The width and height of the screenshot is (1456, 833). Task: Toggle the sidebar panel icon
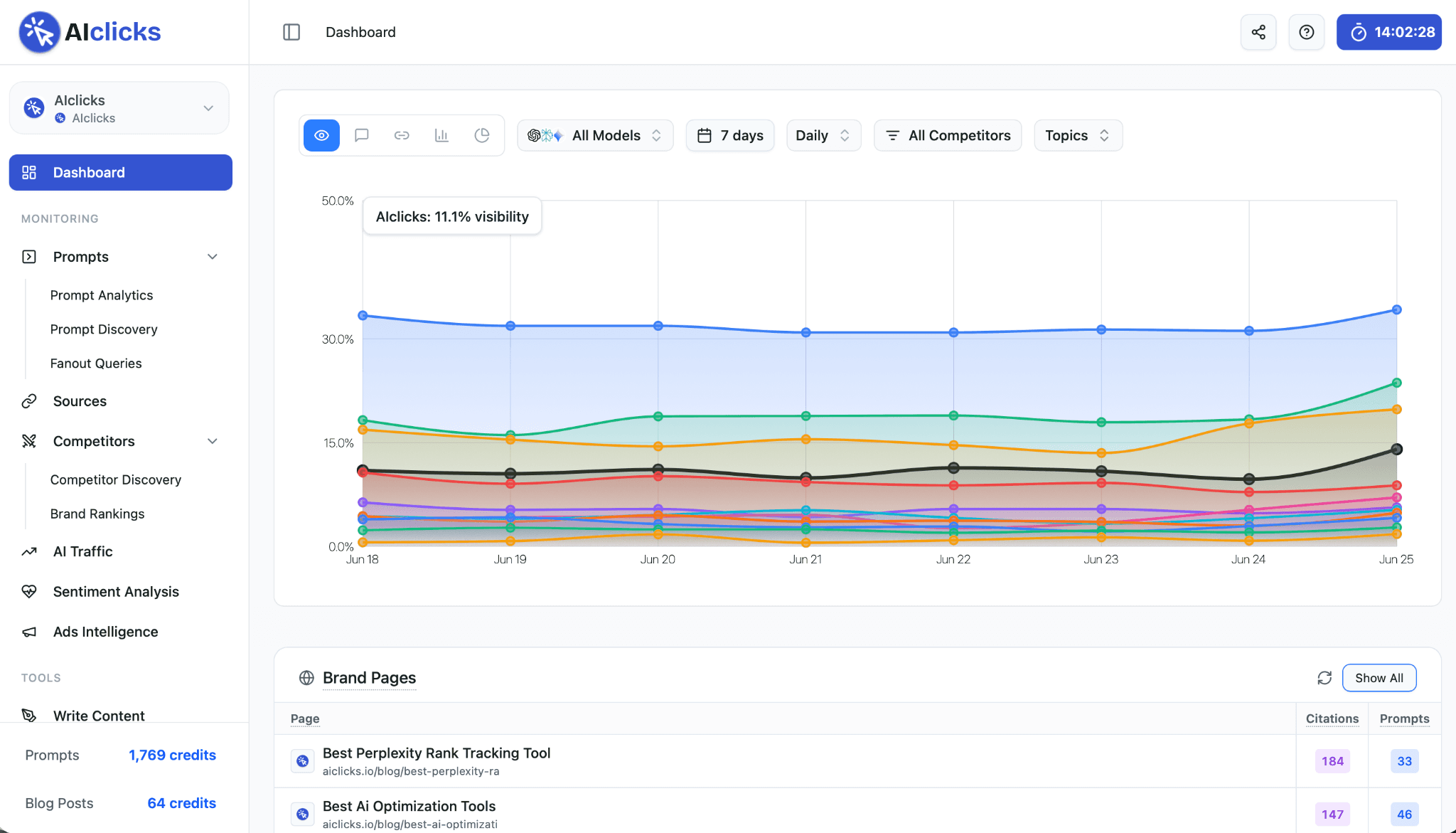coord(291,32)
